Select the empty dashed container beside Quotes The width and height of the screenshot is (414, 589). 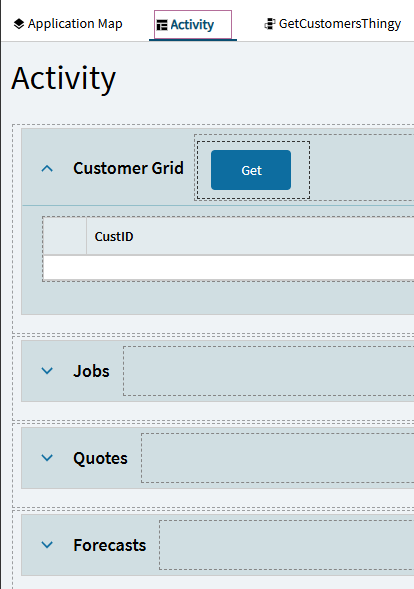click(278, 458)
